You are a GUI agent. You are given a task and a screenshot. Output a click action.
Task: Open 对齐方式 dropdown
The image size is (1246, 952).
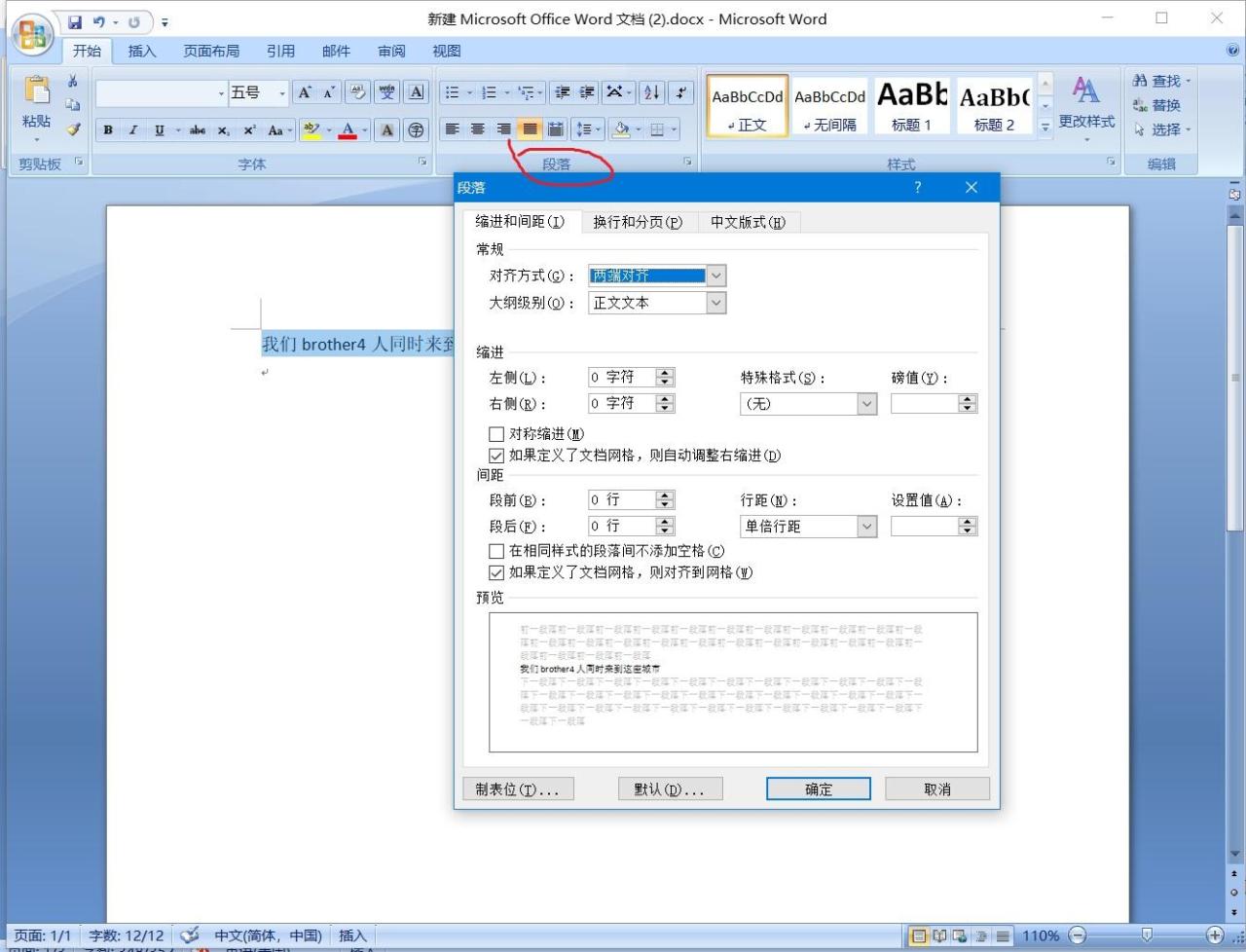coord(716,275)
